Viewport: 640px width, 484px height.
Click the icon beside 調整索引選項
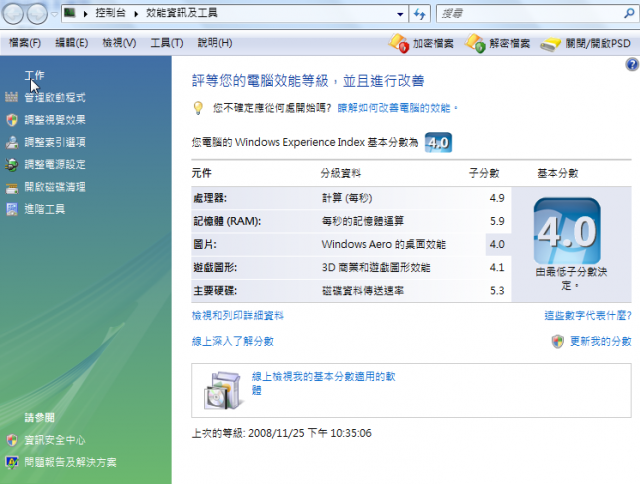tap(12, 142)
